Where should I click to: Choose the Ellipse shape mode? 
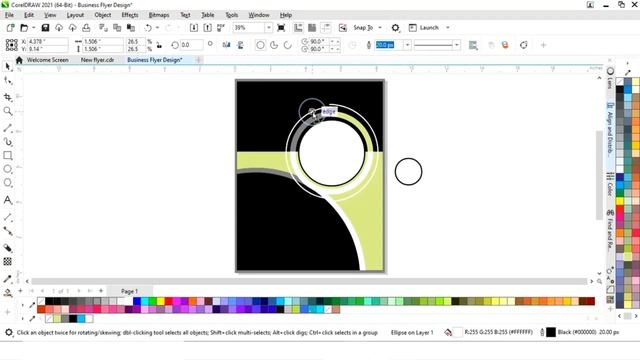[x=260, y=45]
